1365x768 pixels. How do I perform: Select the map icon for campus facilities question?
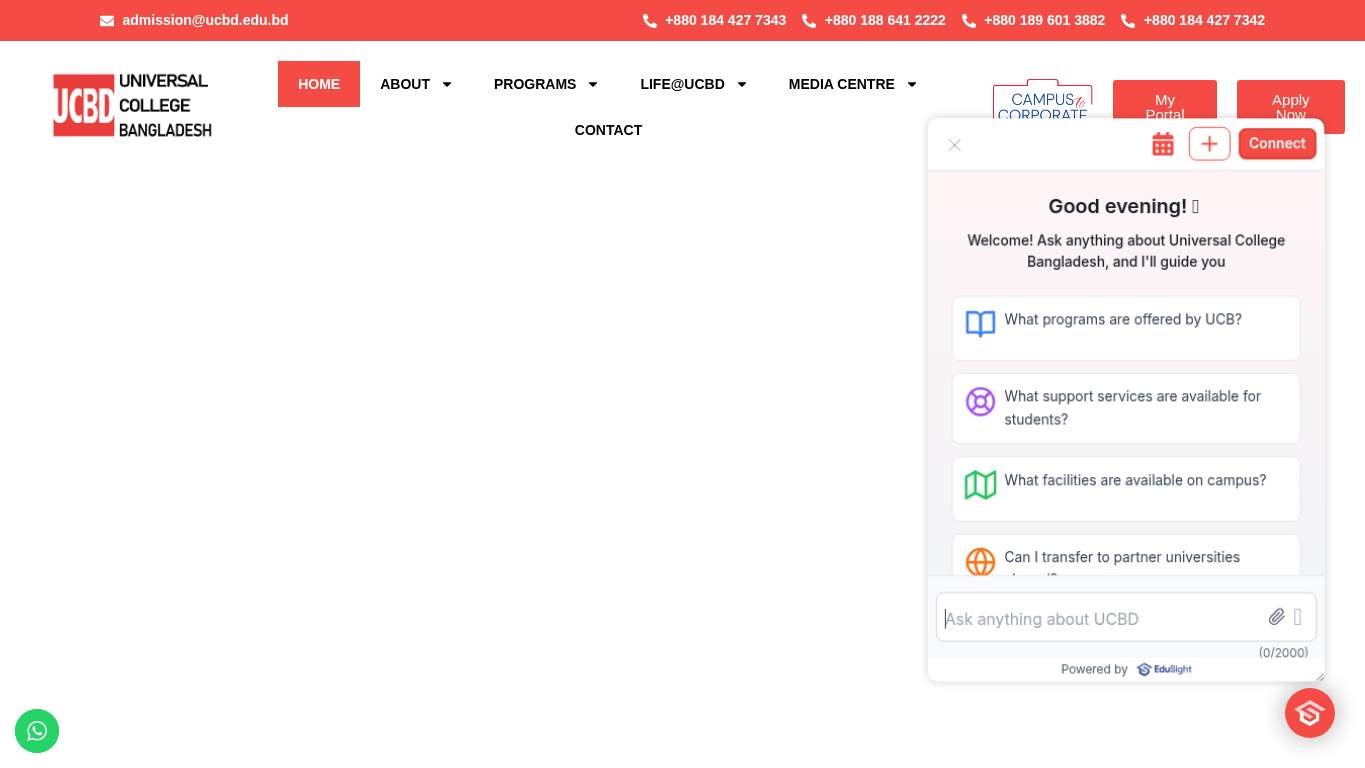click(x=980, y=485)
